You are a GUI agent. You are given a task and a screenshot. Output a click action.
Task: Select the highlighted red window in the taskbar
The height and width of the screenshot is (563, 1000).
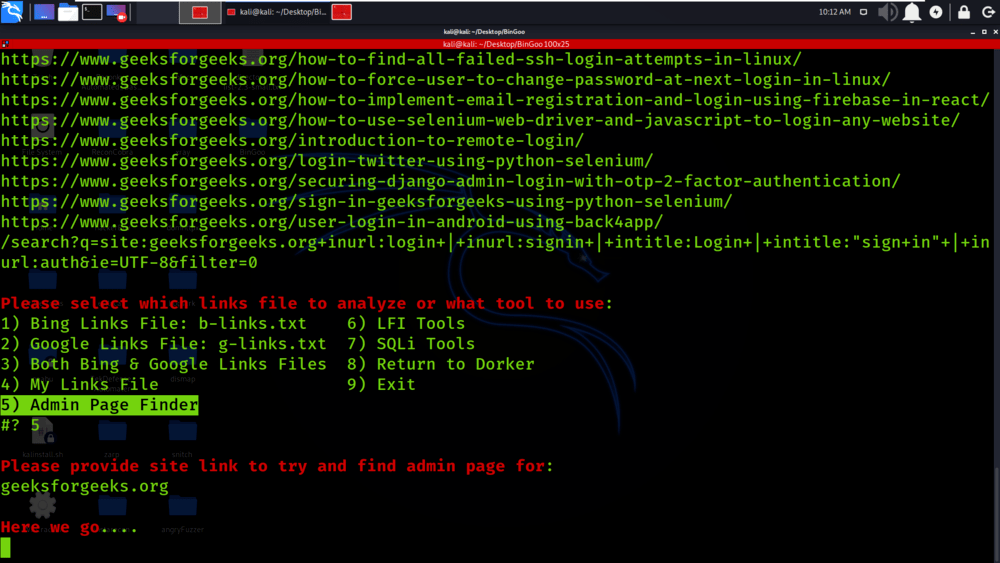click(x=200, y=12)
